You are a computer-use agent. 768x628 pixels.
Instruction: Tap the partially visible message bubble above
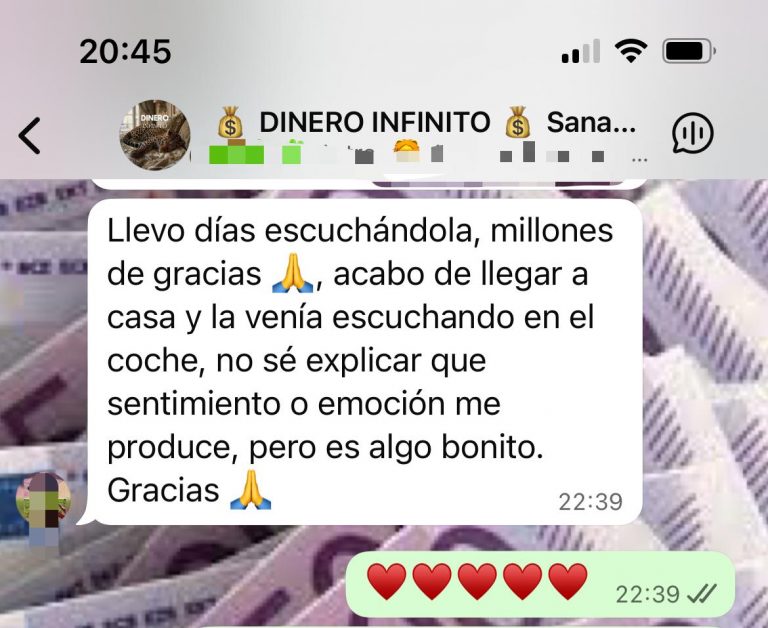367,184
